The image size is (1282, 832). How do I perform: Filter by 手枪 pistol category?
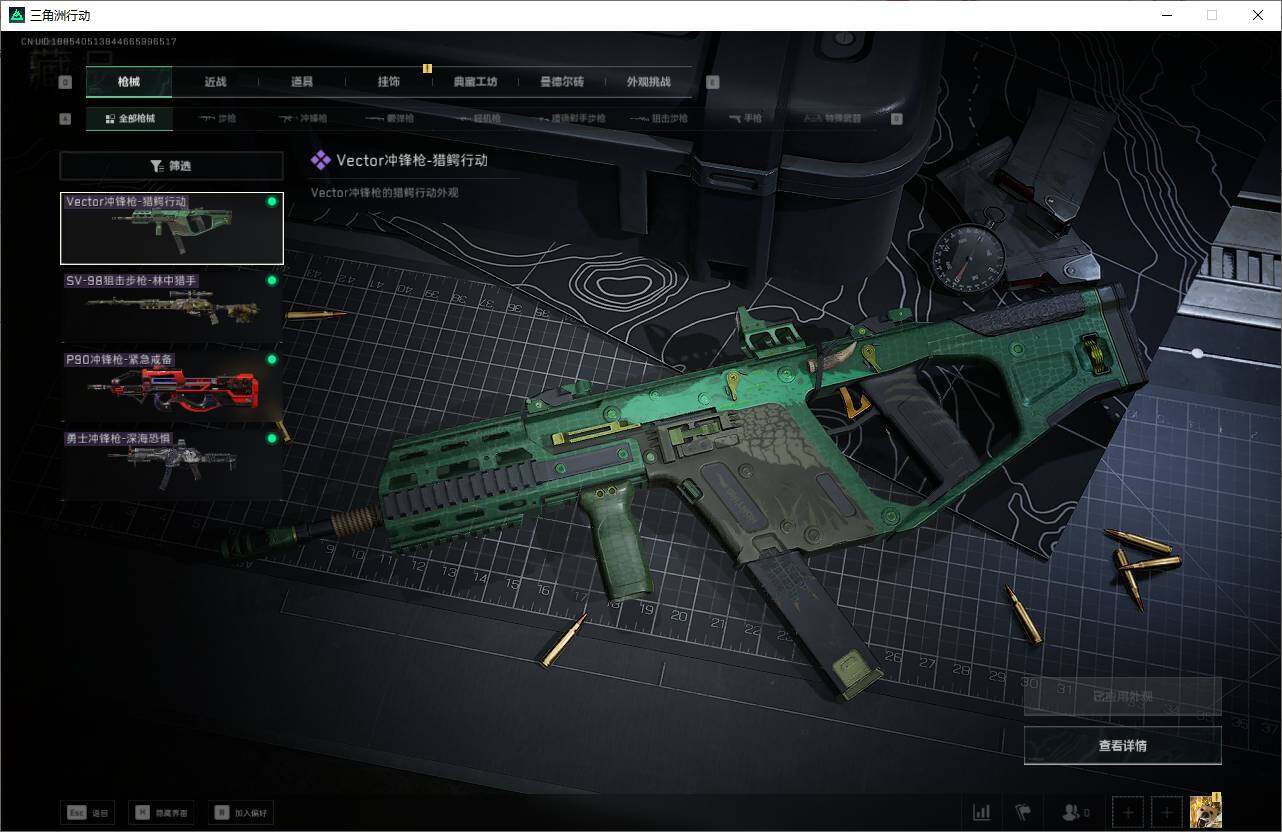(x=744, y=119)
